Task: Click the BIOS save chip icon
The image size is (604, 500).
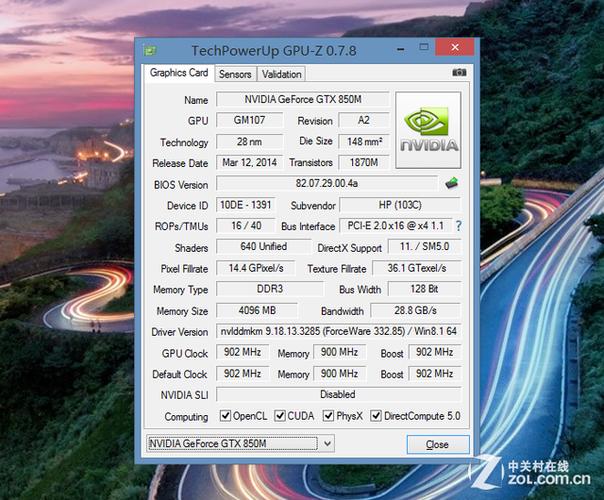Action: point(451,183)
